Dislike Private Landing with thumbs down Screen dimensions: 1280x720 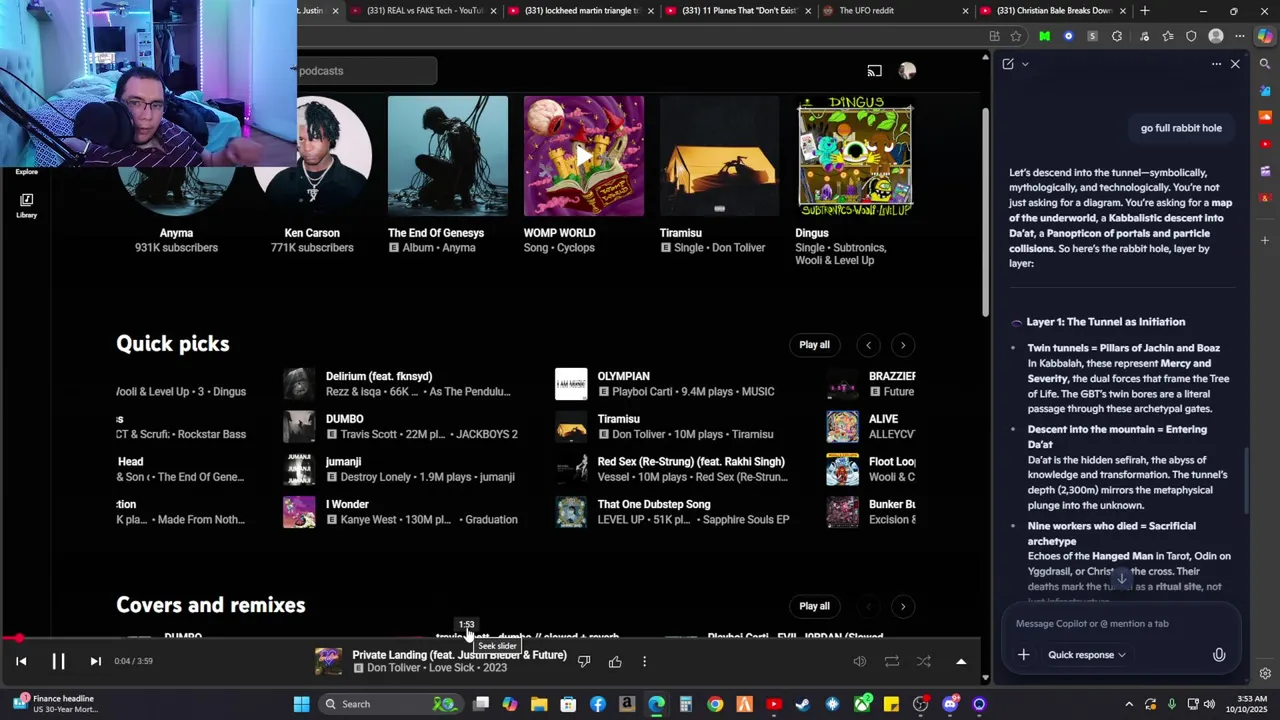pyautogui.click(x=584, y=661)
